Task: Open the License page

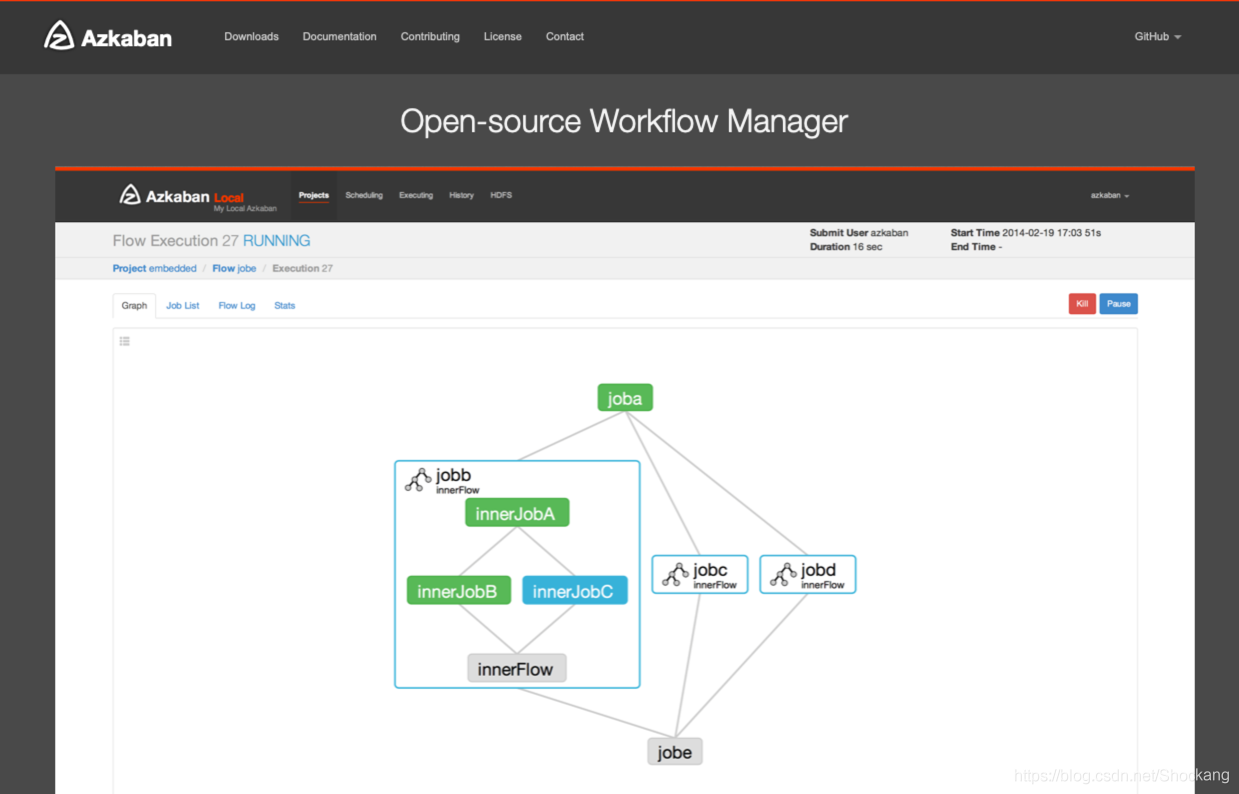Action: (503, 36)
